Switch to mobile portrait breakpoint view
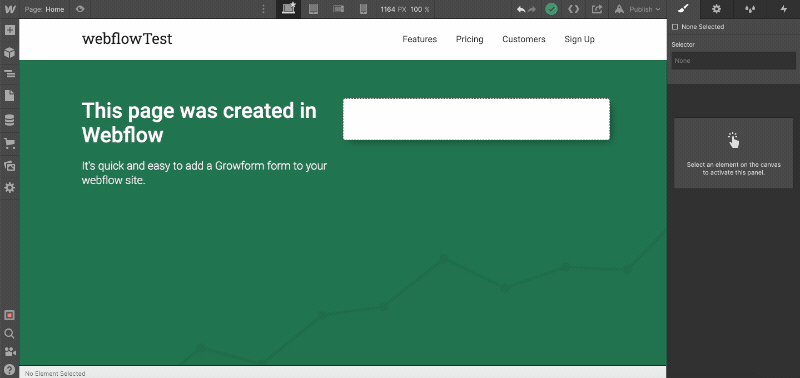The height and width of the screenshot is (378, 800). [363, 9]
